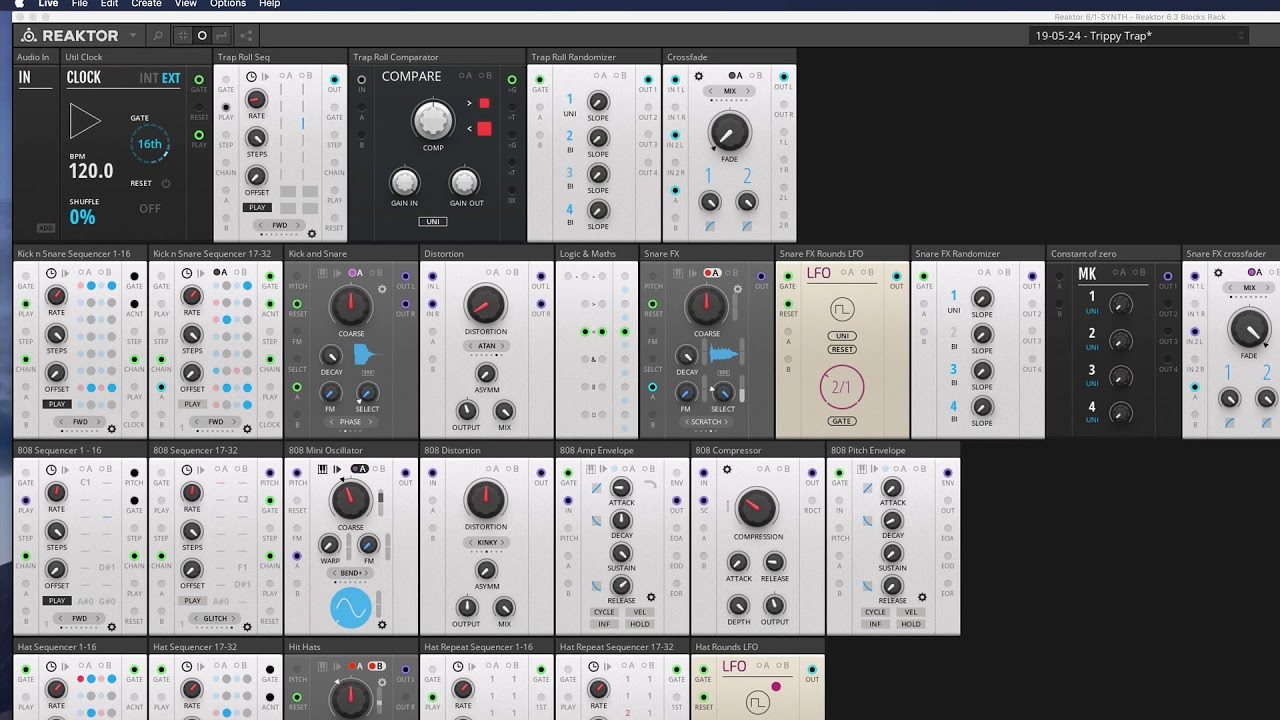Click the COMP knob in Trap Roll Comparator
Image resolution: width=1280 pixels, height=720 pixels.
pyautogui.click(x=433, y=121)
